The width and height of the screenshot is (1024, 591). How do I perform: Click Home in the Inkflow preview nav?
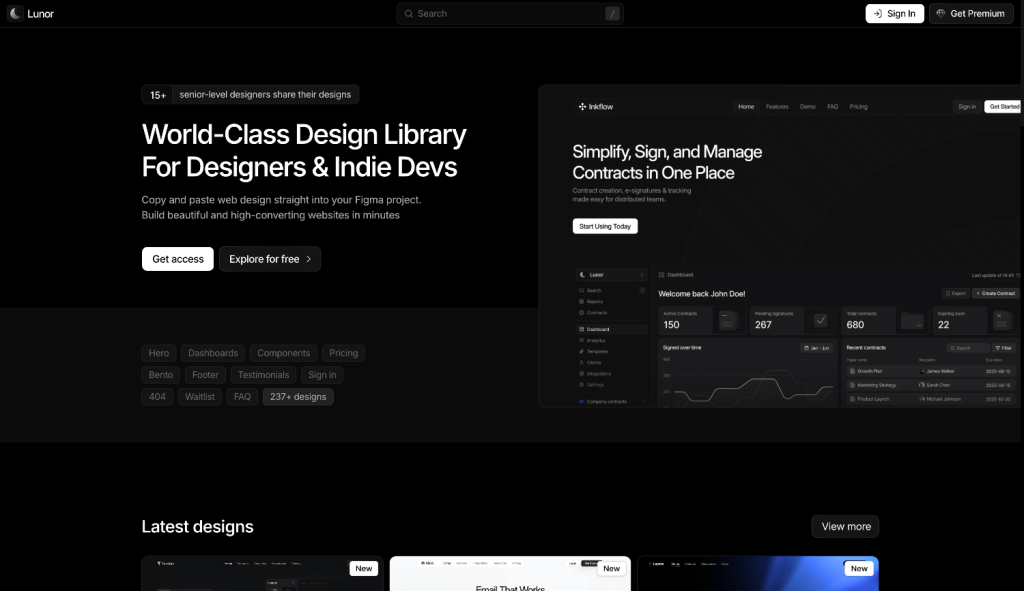[x=746, y=106]
